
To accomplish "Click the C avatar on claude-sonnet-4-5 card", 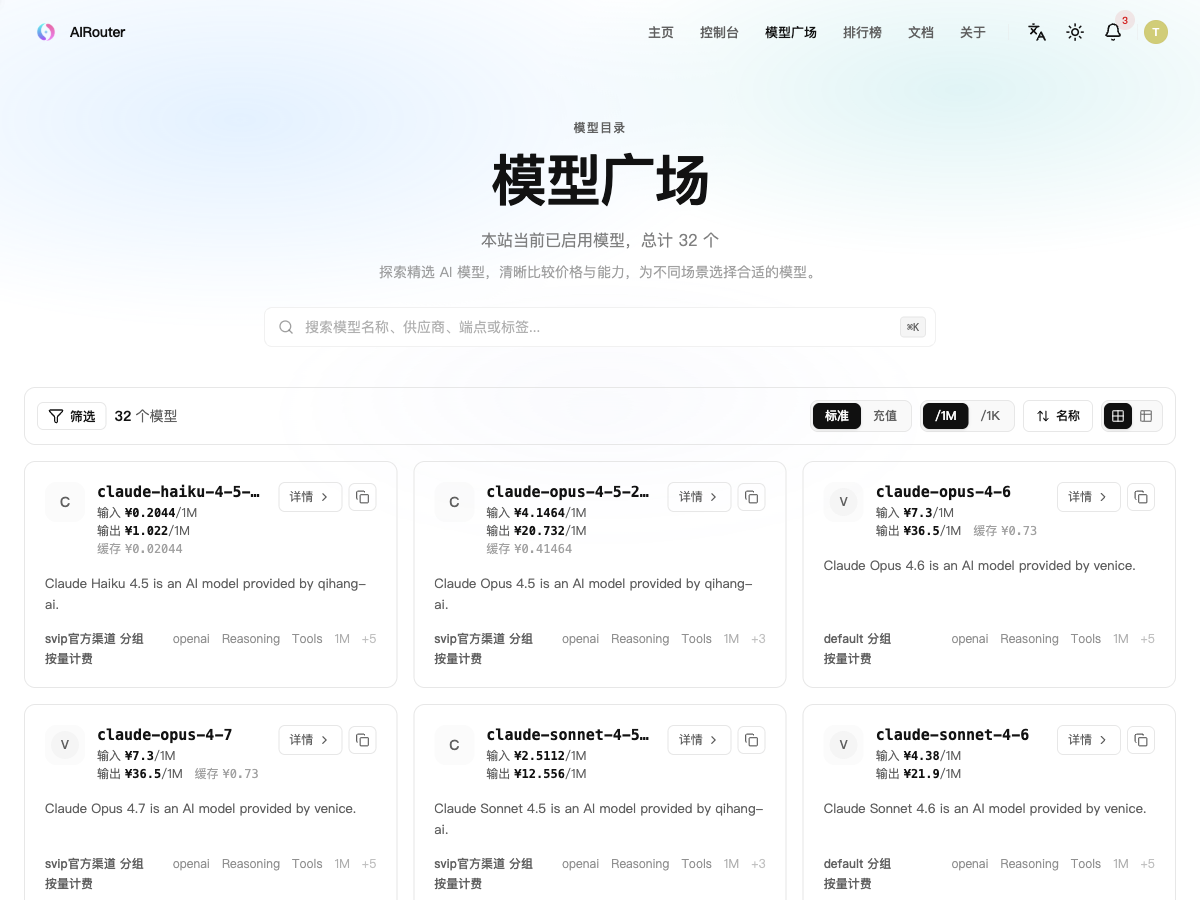I will [x=454, y=745].
